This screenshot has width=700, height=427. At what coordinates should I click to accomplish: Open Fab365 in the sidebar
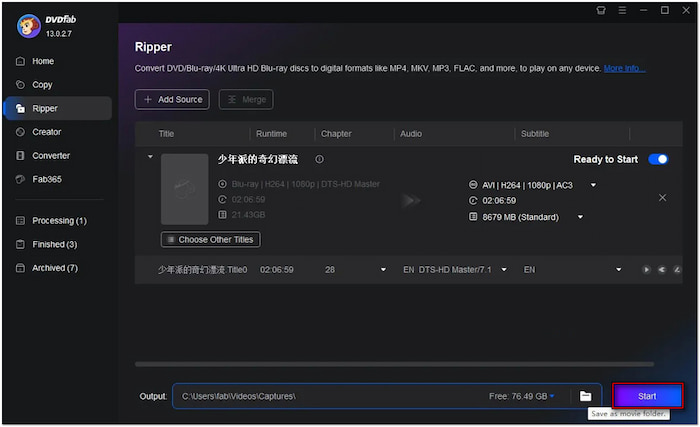click(x=46, y=179)
